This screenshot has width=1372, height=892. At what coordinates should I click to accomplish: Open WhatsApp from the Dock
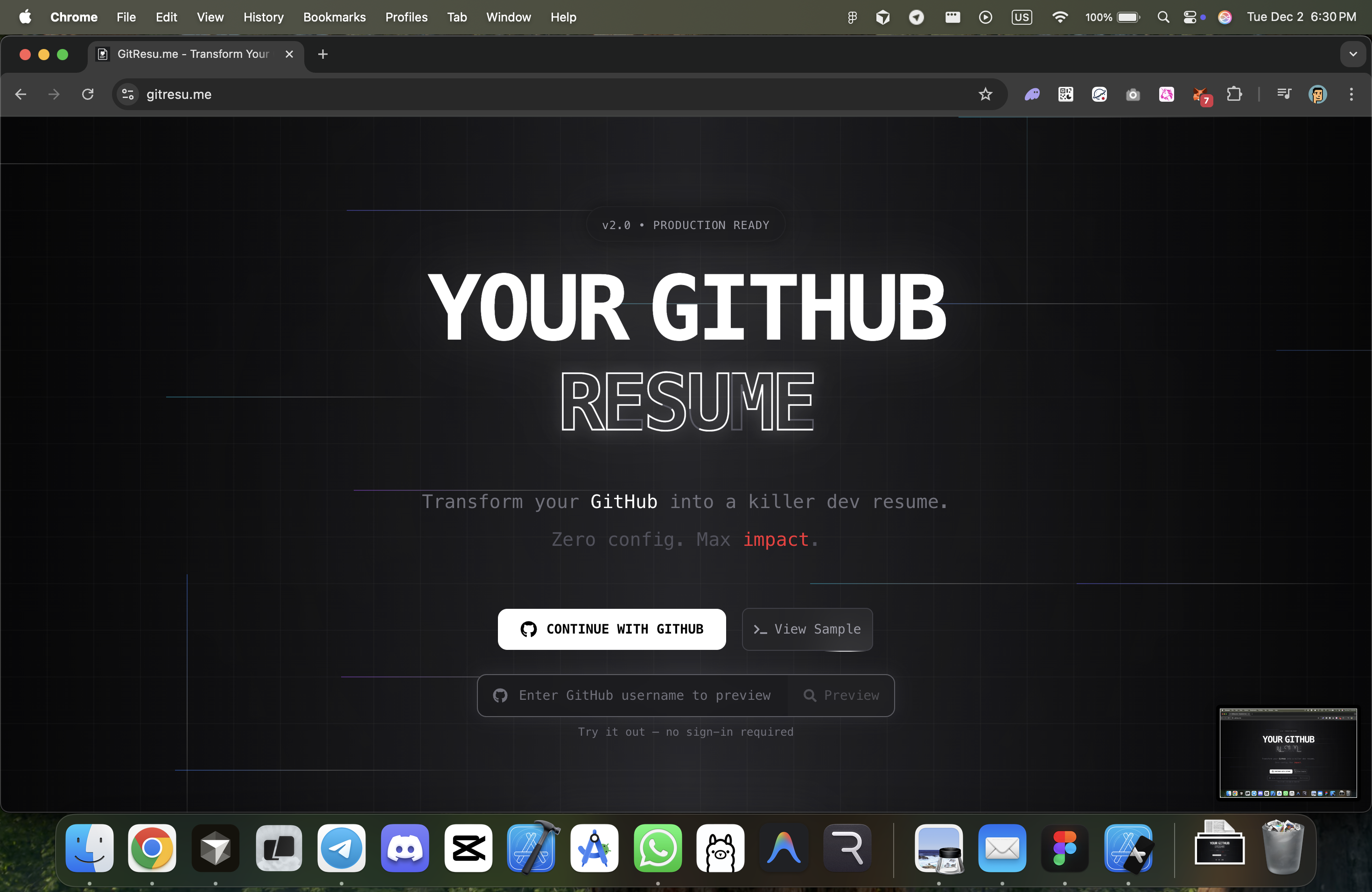coord(657,848)
